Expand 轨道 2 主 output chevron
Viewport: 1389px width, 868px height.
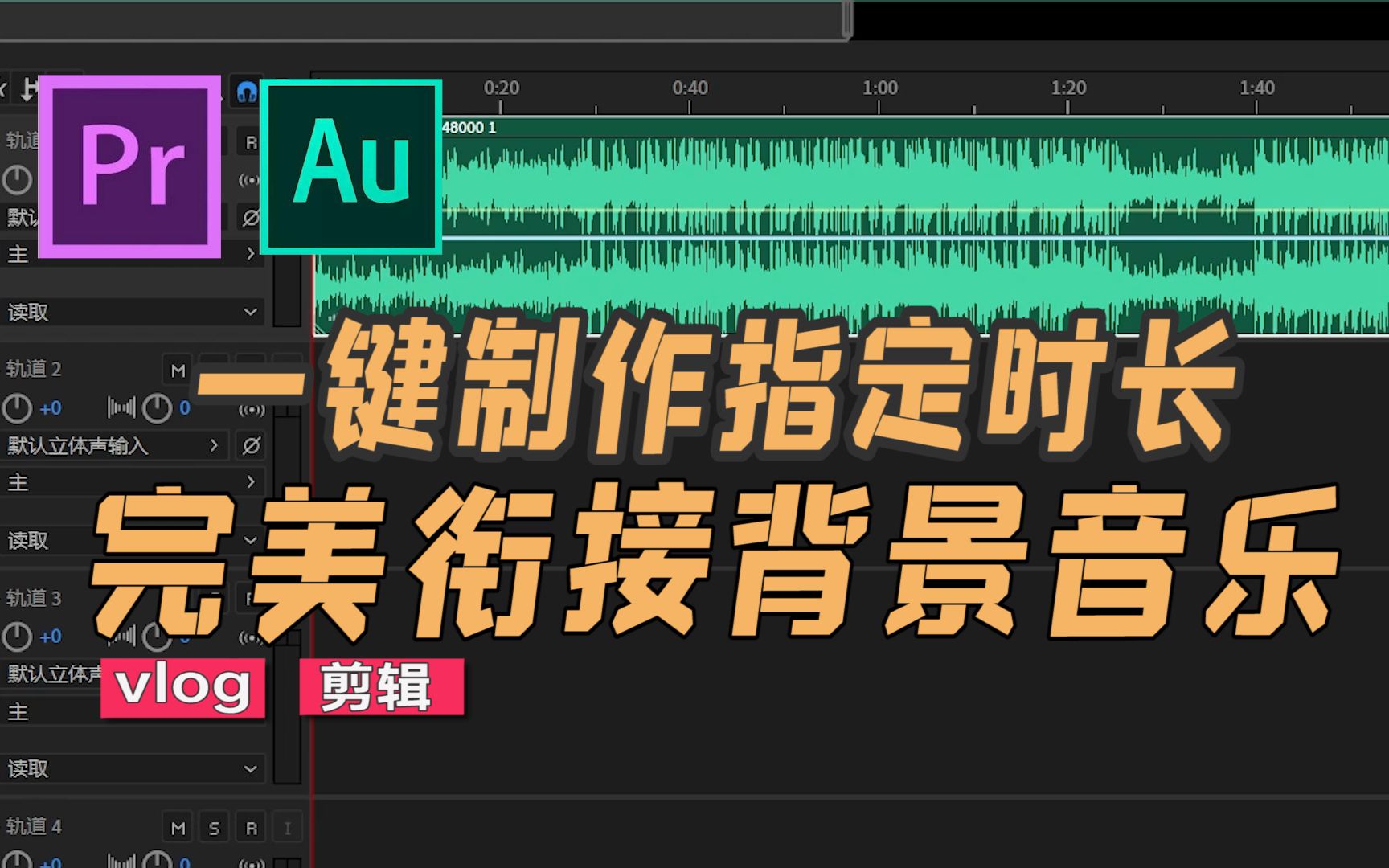point(251,481)
